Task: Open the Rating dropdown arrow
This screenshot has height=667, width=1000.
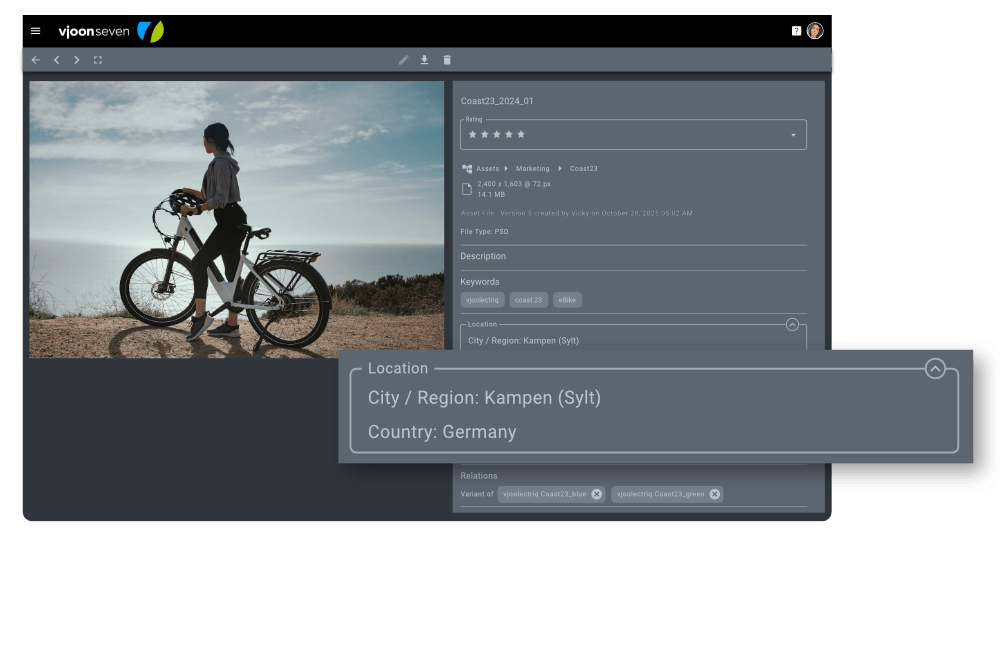Action: click(x=793, y=135)
